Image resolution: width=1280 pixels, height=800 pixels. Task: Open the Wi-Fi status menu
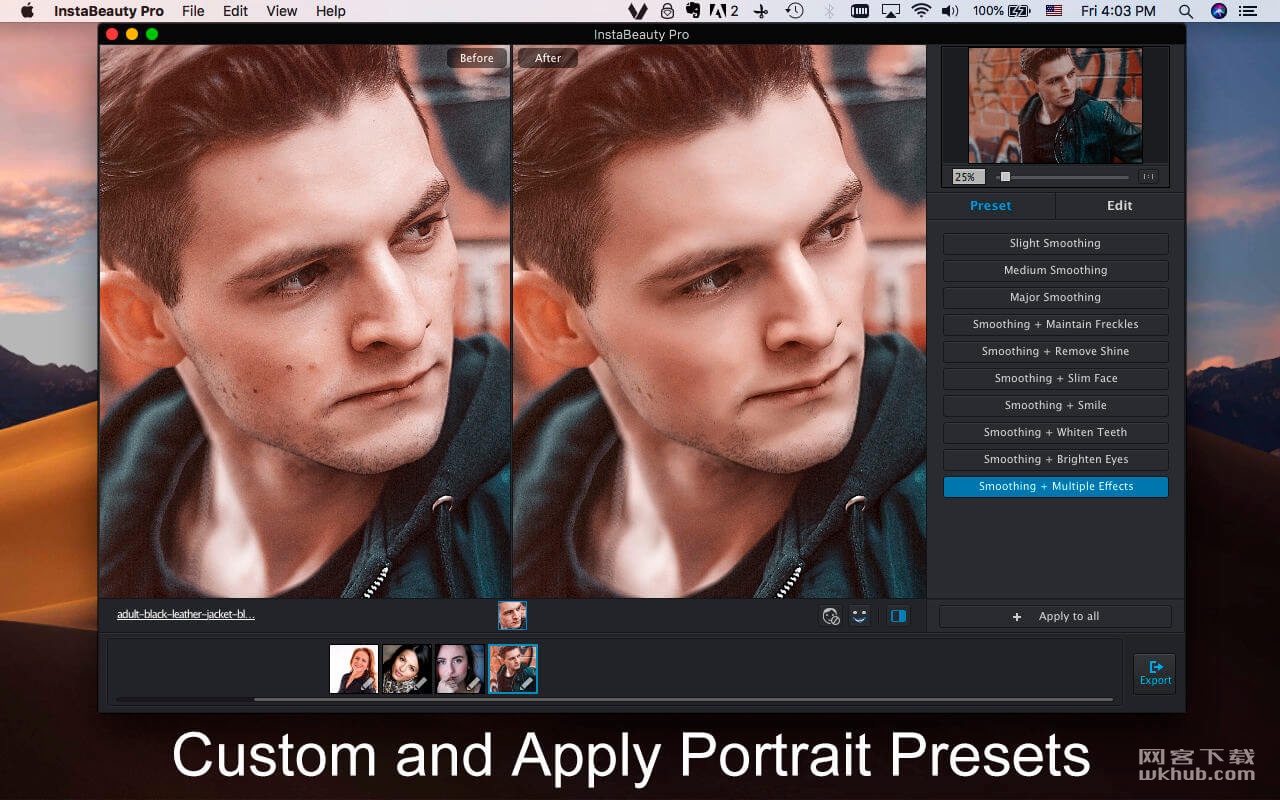[x=921, y=11]
